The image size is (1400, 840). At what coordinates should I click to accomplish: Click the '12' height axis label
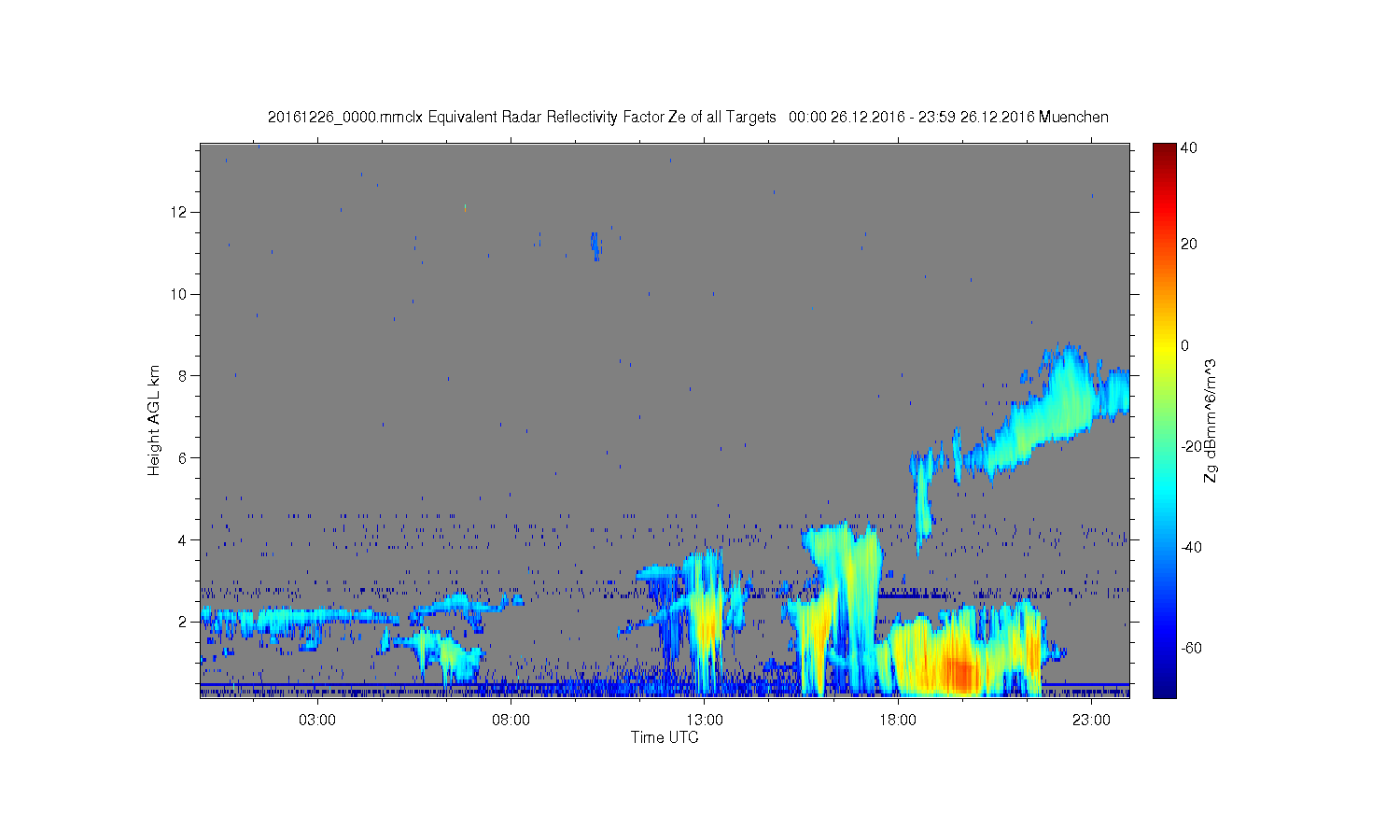[180, 212]
